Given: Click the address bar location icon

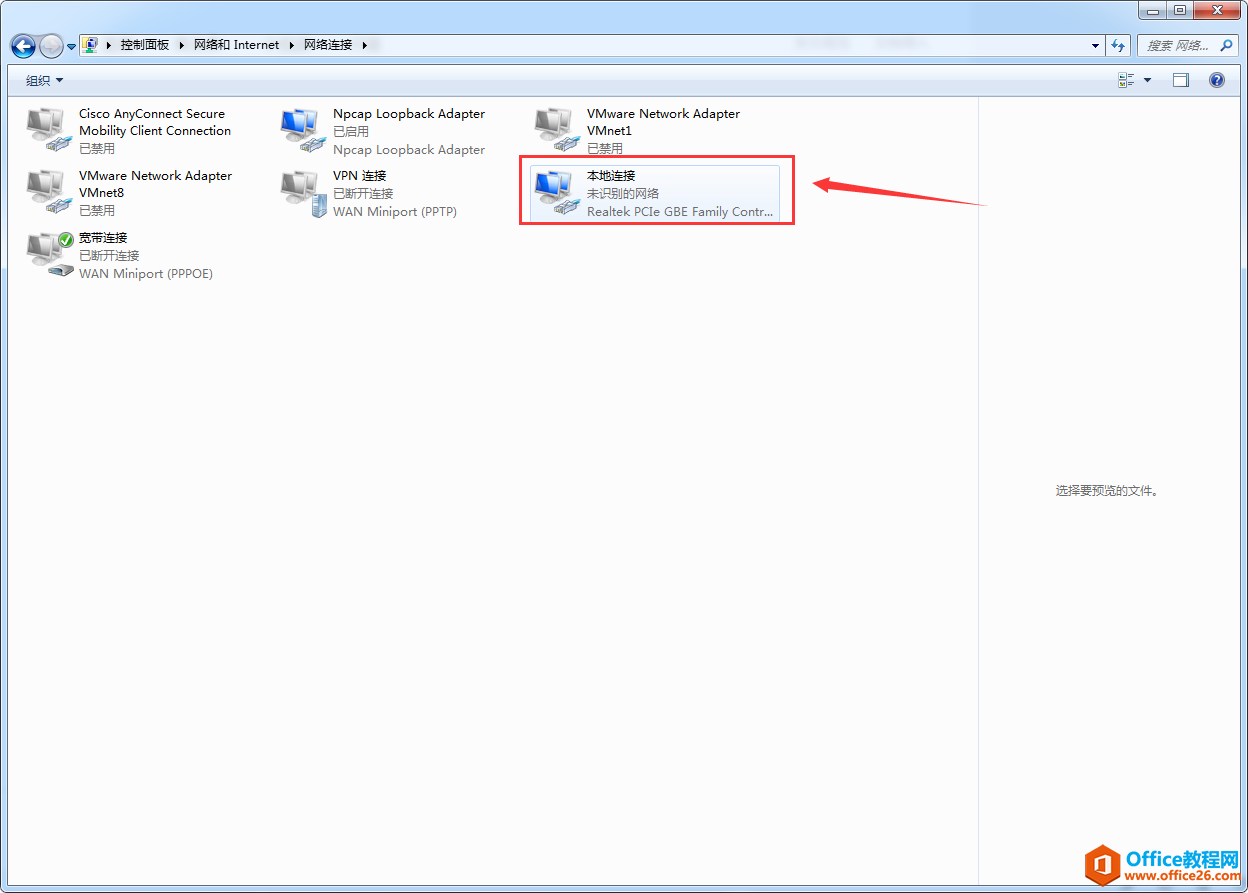Looking at the screenshot, I should pos(90,45).
